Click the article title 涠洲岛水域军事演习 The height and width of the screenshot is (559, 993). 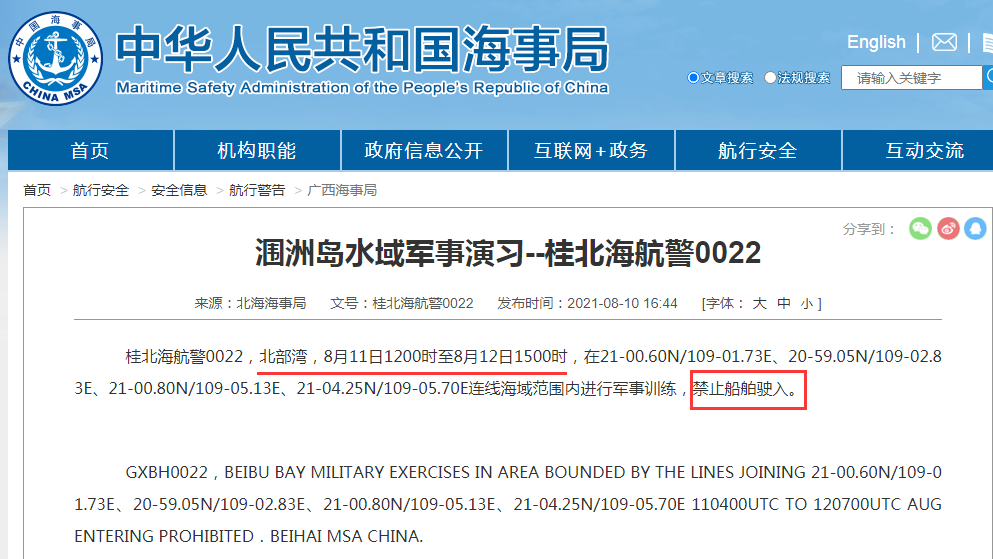390,253
